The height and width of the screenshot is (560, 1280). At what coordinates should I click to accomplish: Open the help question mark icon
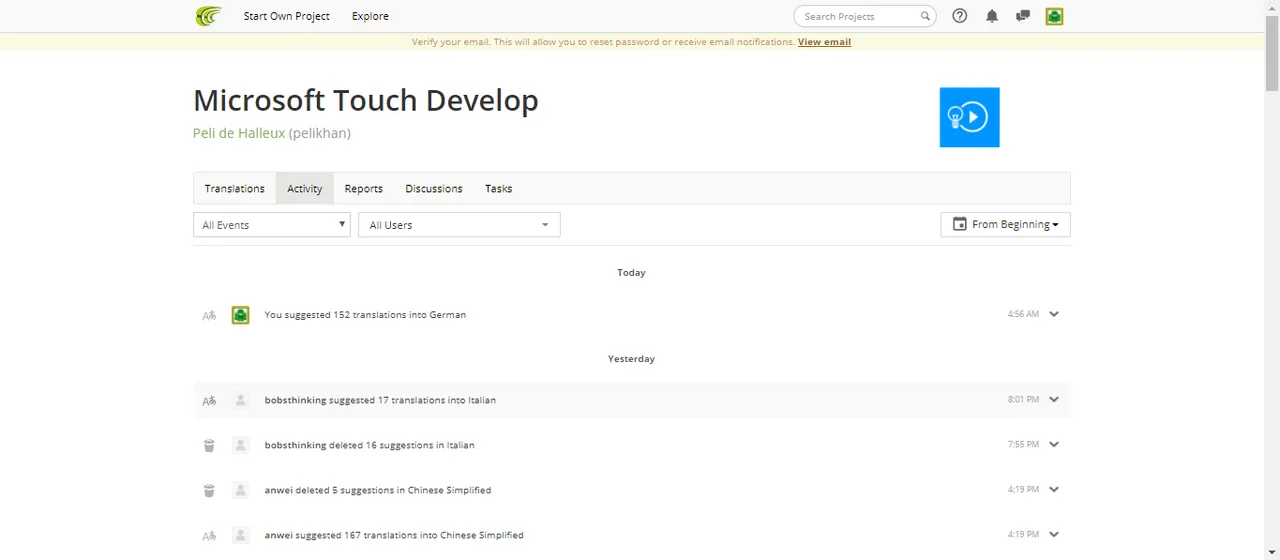coord(960,16)
